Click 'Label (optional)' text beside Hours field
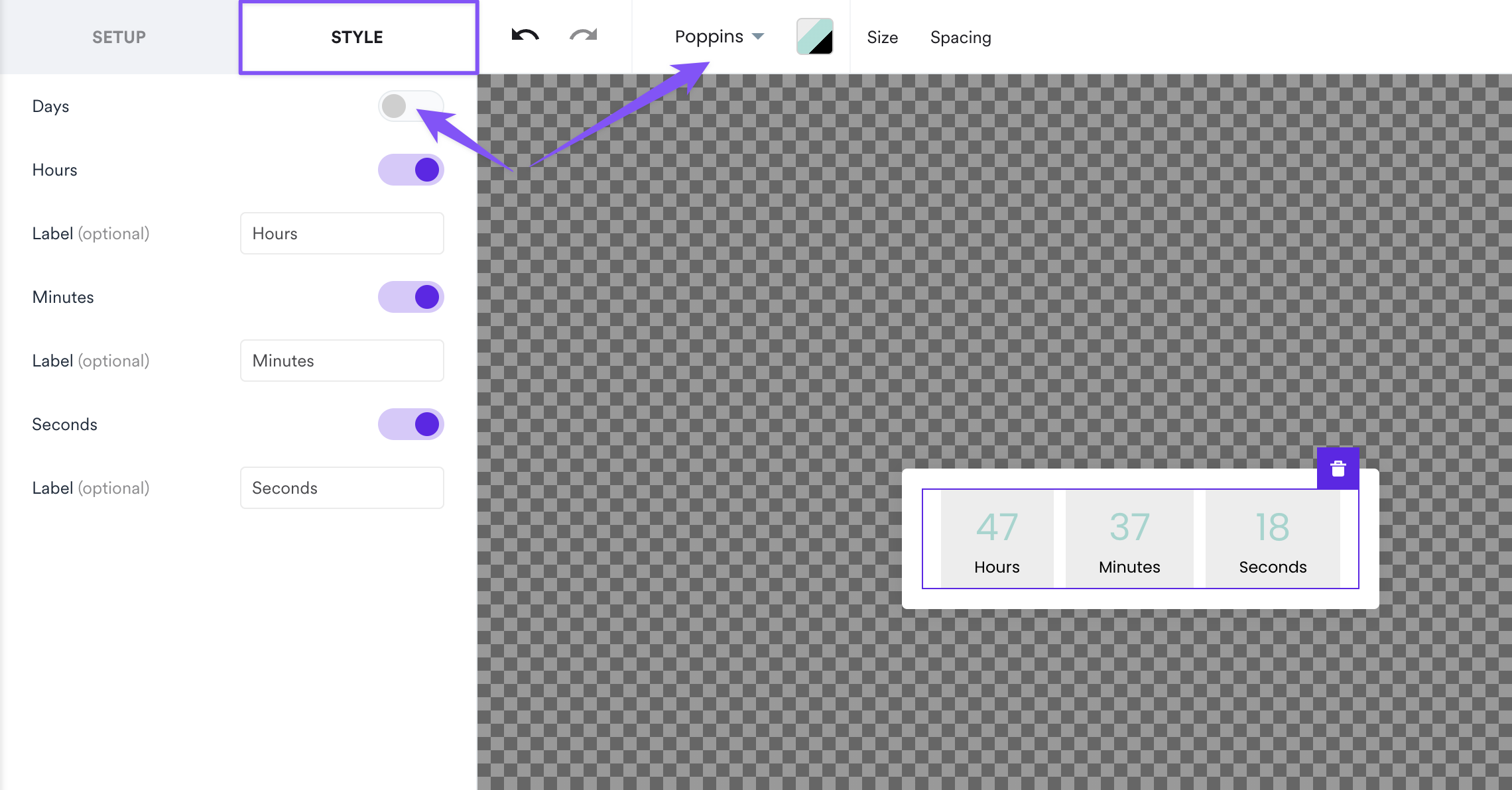 click(91, 234)
